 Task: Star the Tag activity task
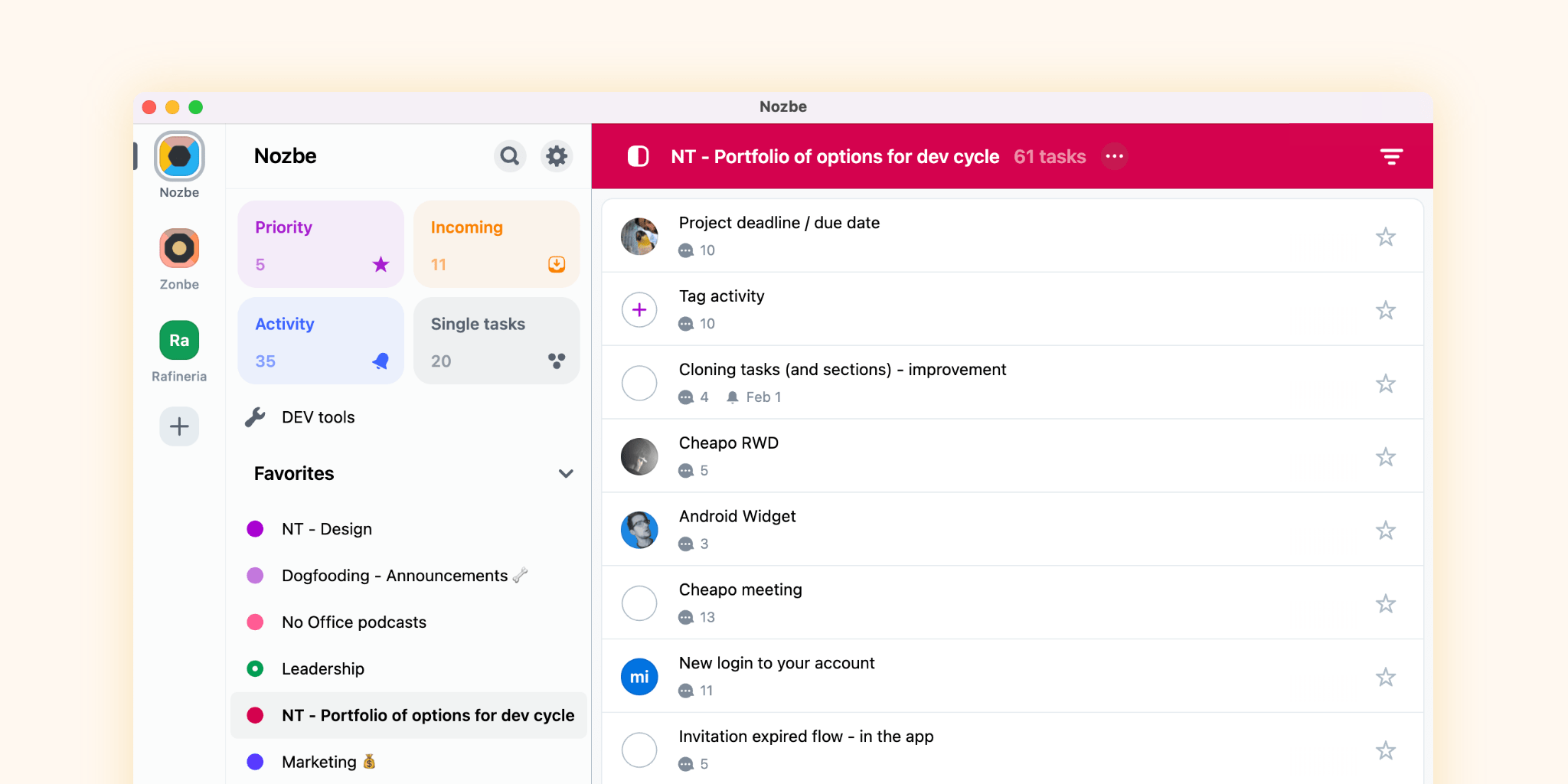pyautogui.click(x=1386, y=310)
